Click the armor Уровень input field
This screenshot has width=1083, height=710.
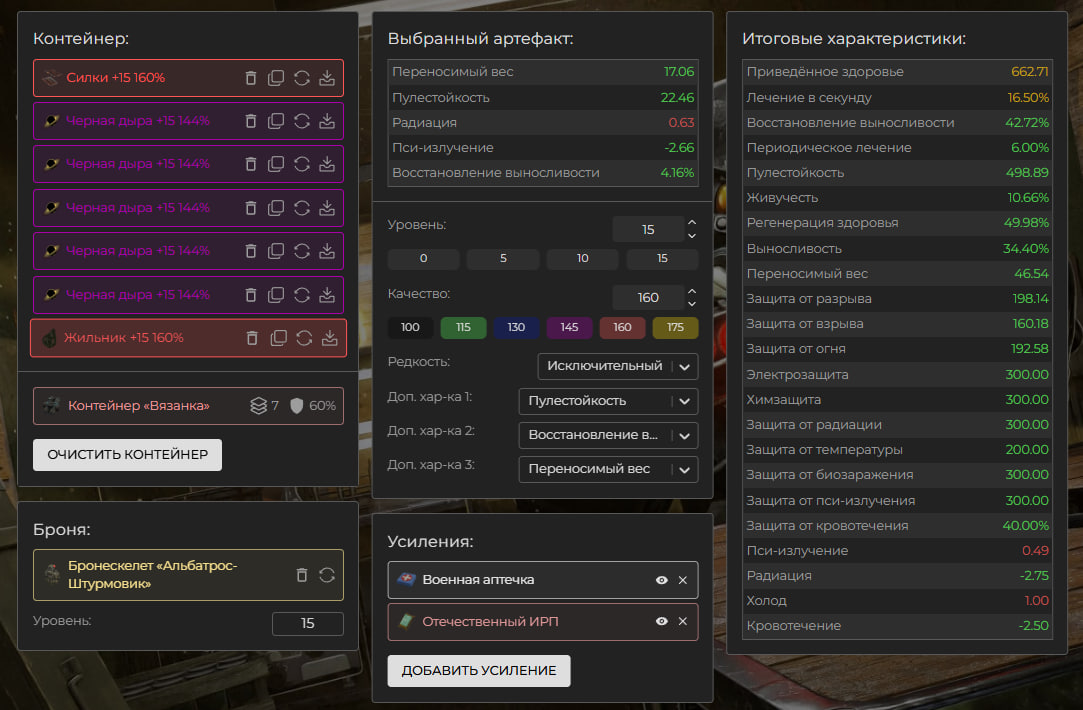307,623
